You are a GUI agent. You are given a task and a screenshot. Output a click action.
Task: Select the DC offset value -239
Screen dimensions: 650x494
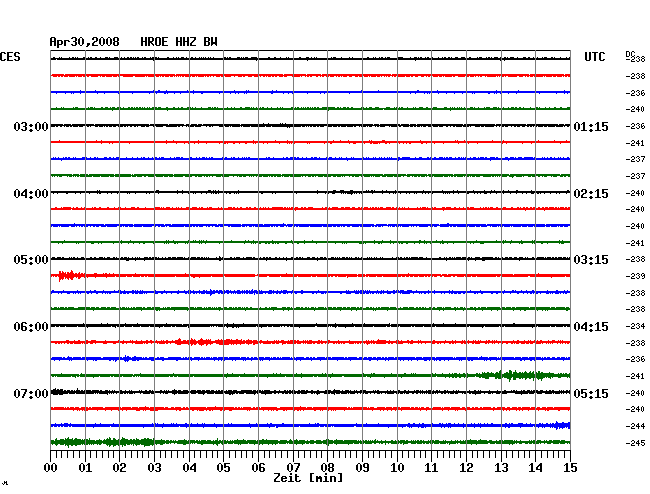[635, 276]
